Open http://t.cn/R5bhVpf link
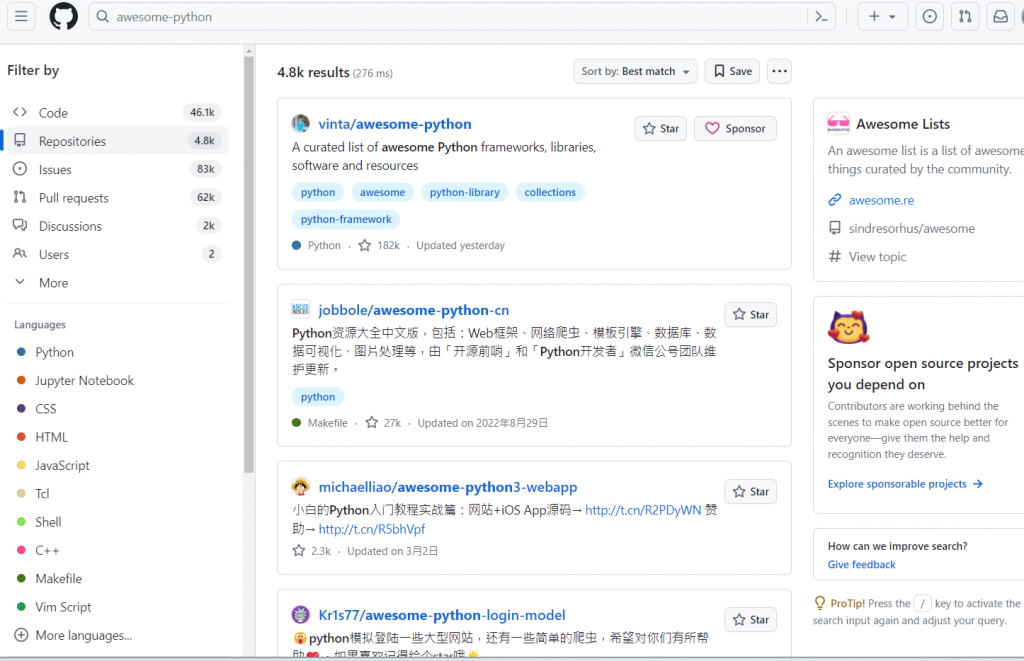Viewport: 1024px width, 661px height. pyautogui.click(x=372, y=529)
